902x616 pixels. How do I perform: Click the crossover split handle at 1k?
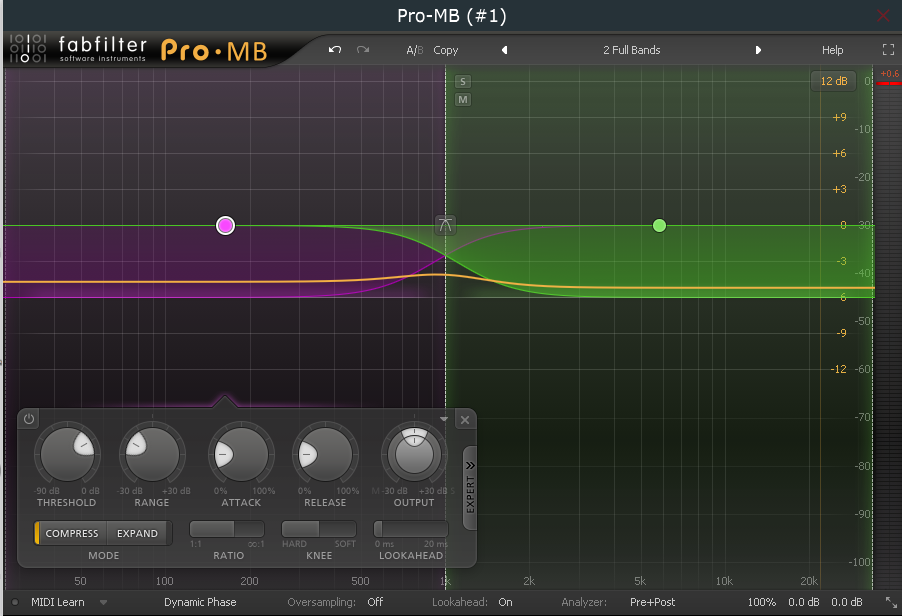click(x=445, y=225)
